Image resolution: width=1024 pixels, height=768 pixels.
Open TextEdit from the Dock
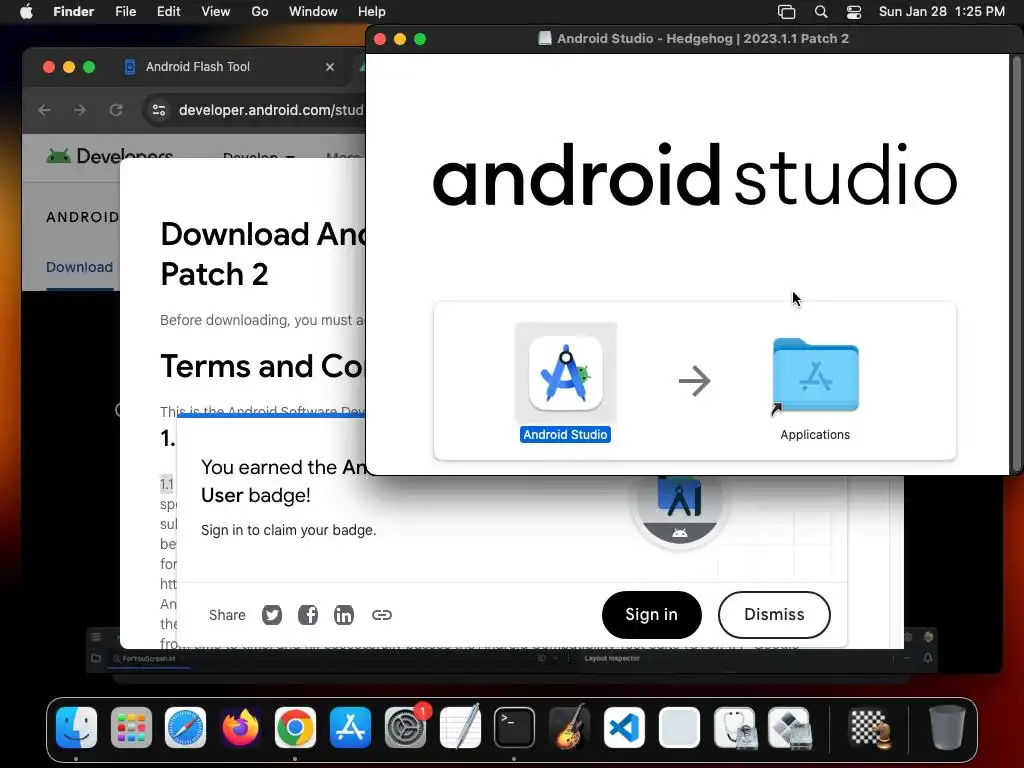[x=460, y=728]
